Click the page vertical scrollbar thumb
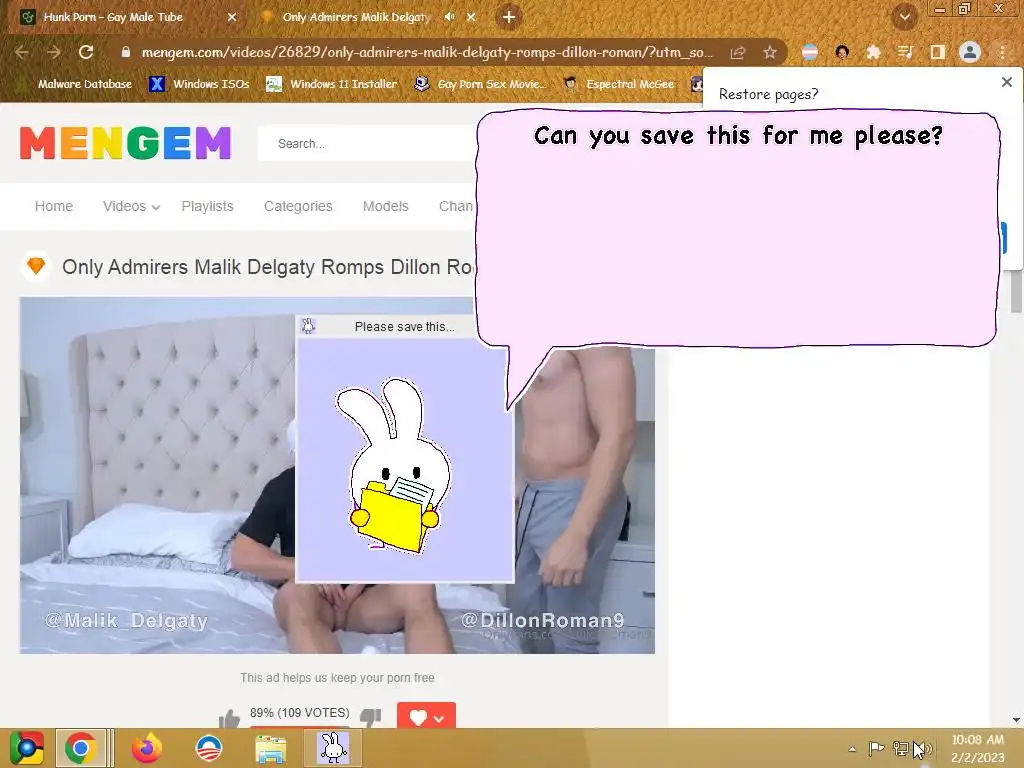 (x=1016, y=291)
